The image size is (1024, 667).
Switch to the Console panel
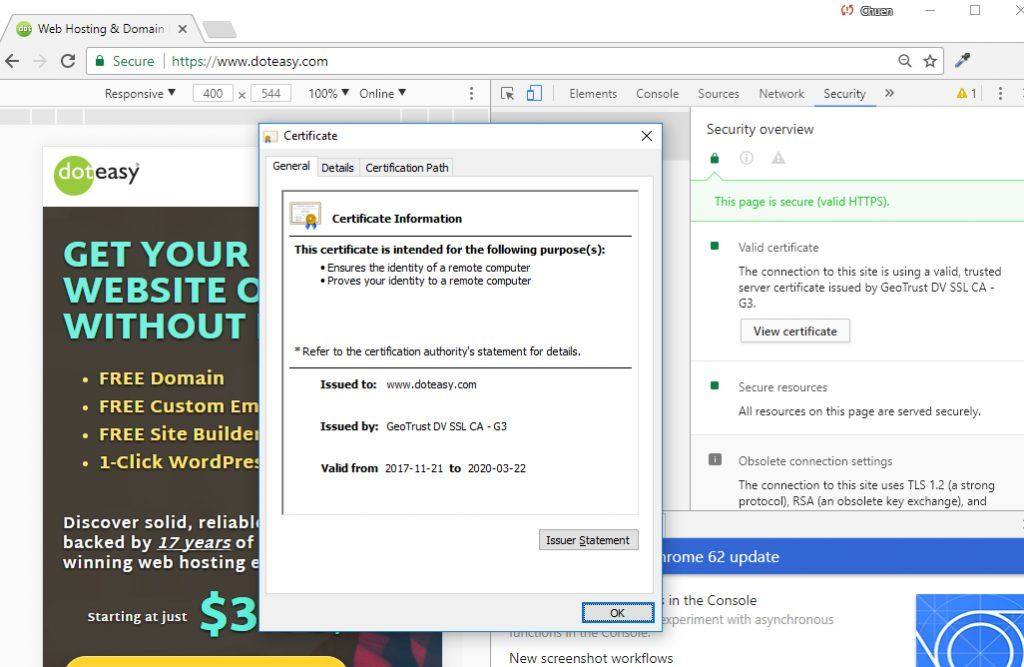tap(657, 93)
